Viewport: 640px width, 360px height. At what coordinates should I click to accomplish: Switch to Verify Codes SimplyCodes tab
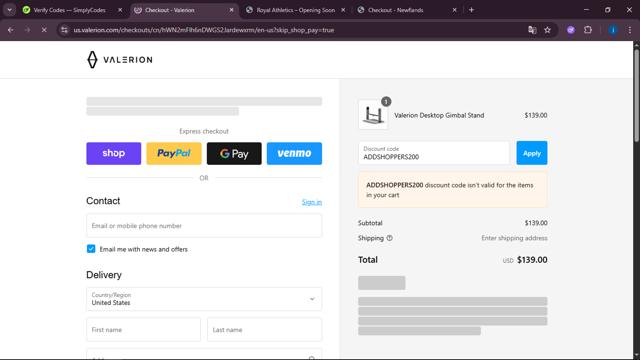(69, 10)
